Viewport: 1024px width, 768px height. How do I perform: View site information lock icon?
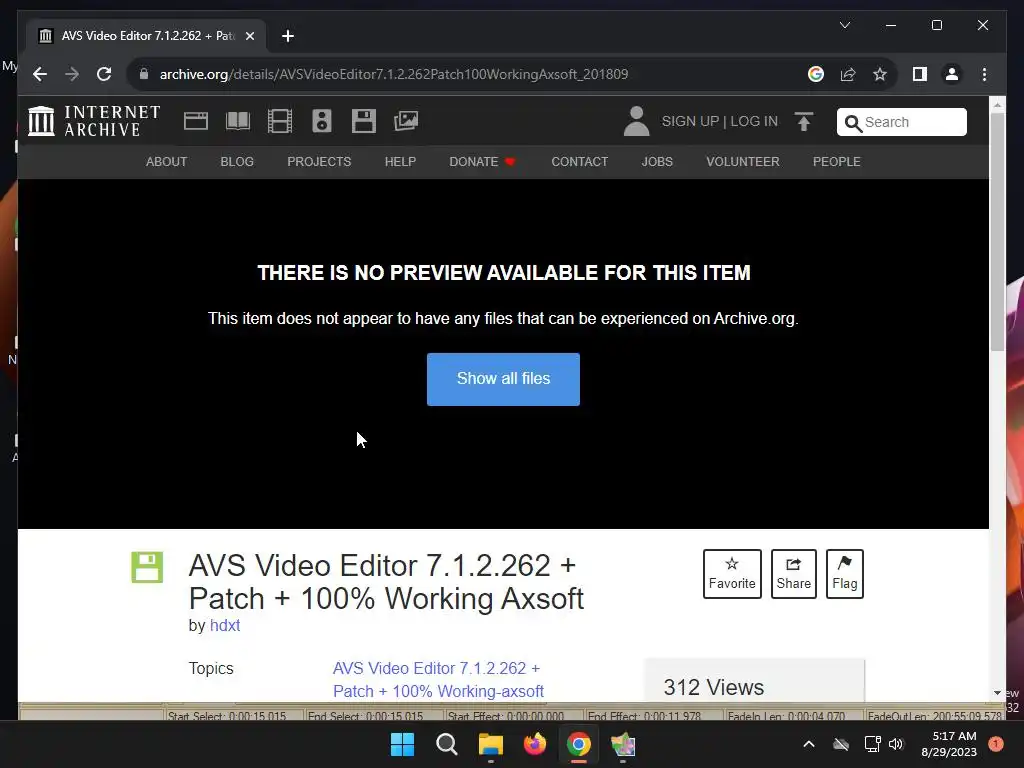click(144, 74)
